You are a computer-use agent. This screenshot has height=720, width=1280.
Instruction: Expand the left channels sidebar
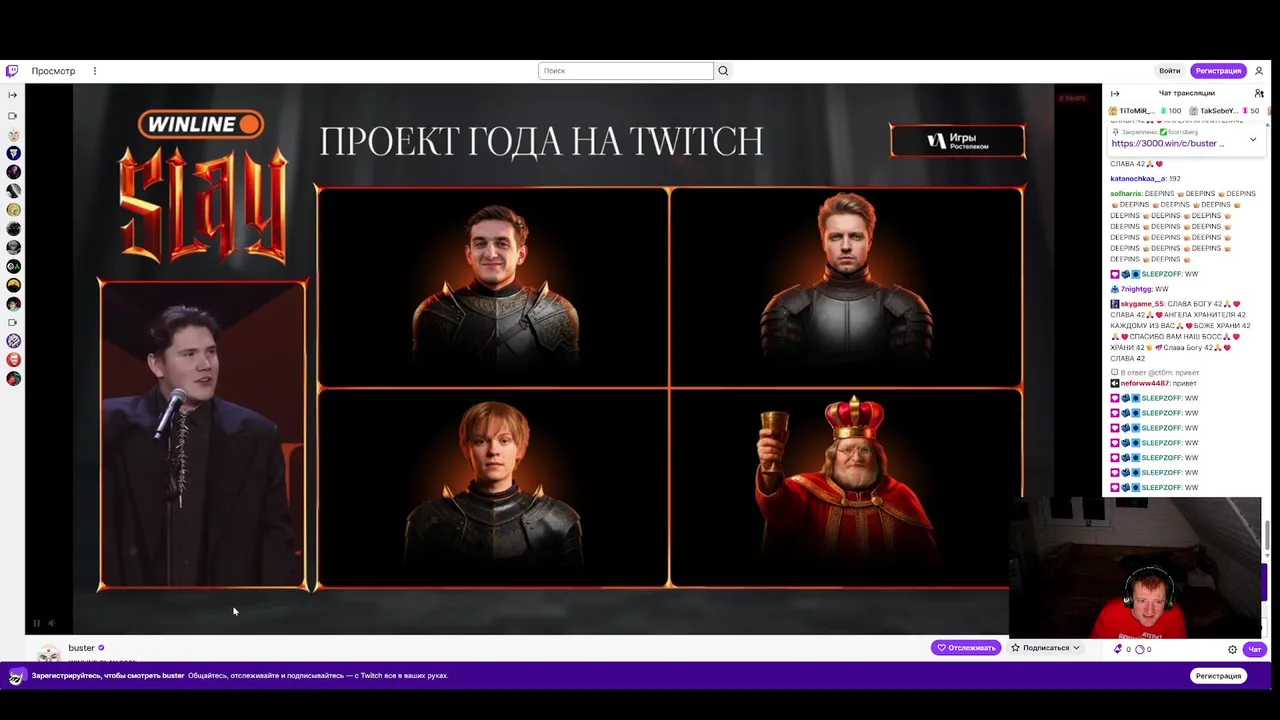tap(13, 95)
